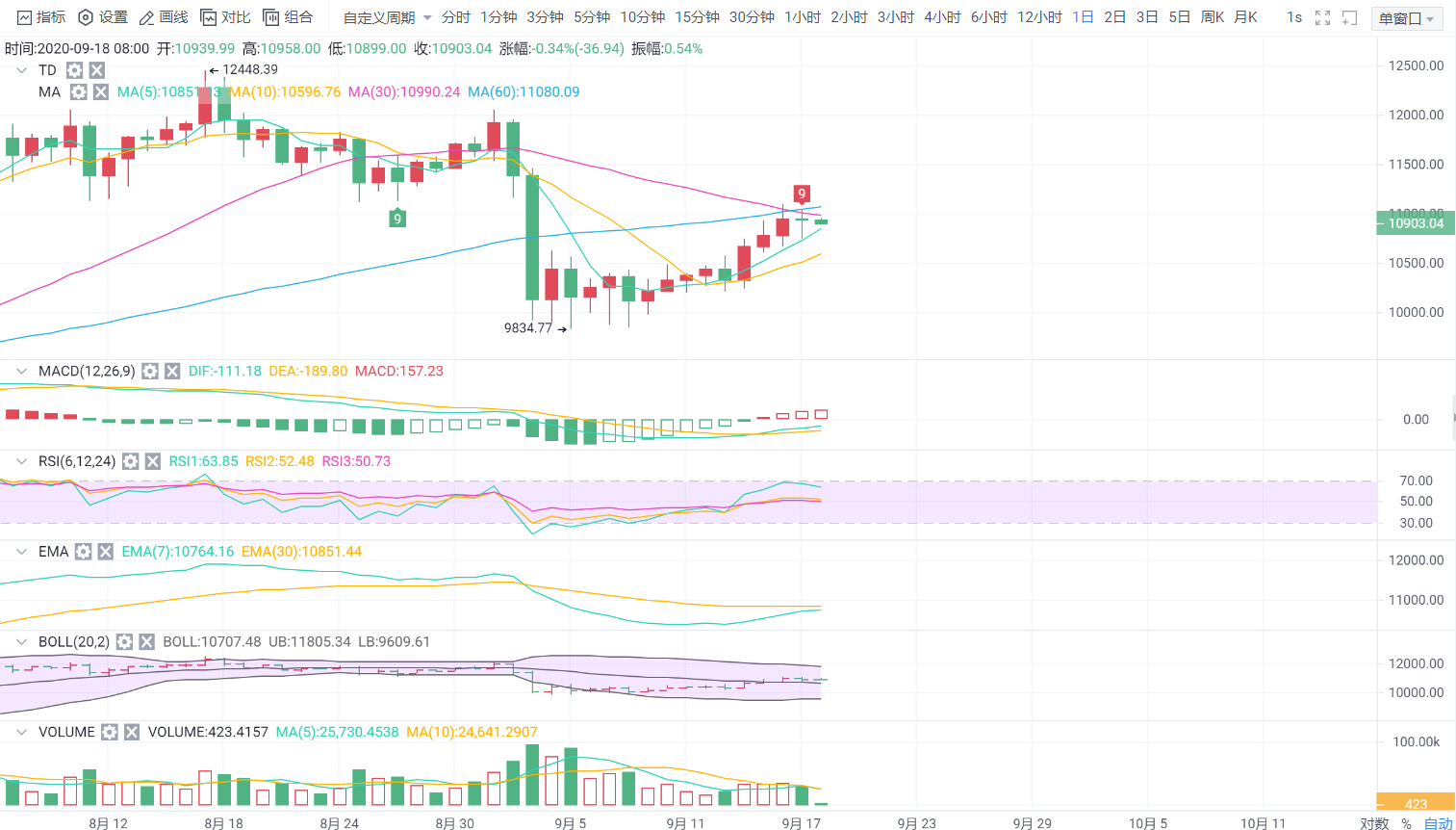This screenshot has width=1456, height=830.
Task: Select the 5日 interval
Action: [x=1179, y=17]
